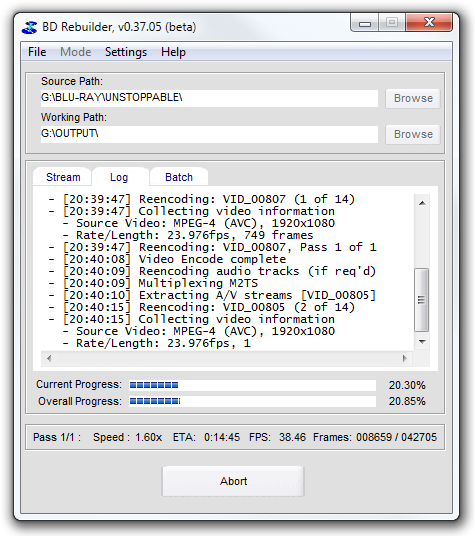This screenshot has height=536, width=475.
Task: Open the Help menu
Action: pyautogui.click(x=173, y=52)
